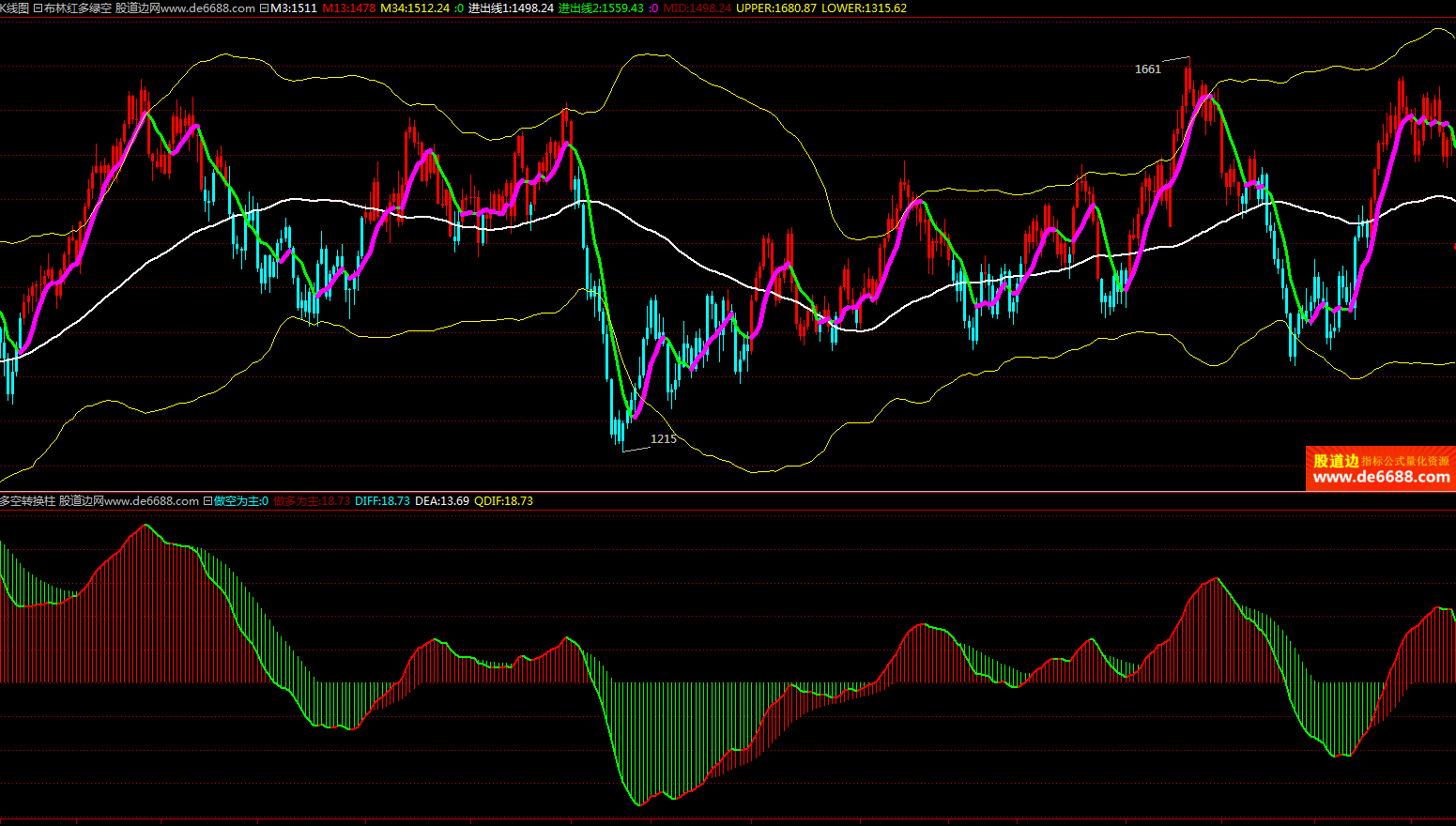Click the 多空转换柱 sub-chart title
Viewport: 1456px width, 826px height.
click(27, 501)
